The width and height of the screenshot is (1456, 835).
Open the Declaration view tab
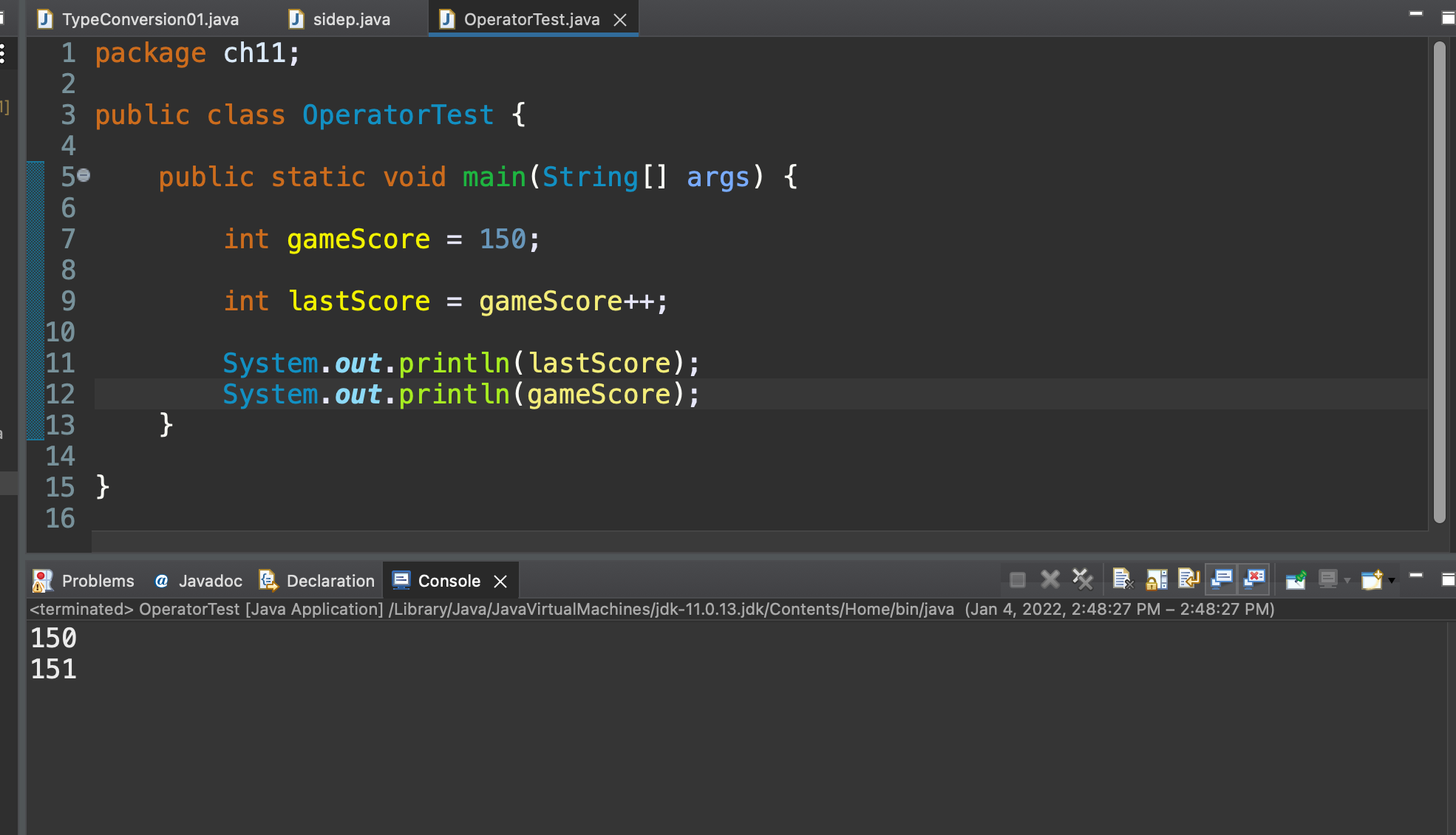(x=330, y=581)
